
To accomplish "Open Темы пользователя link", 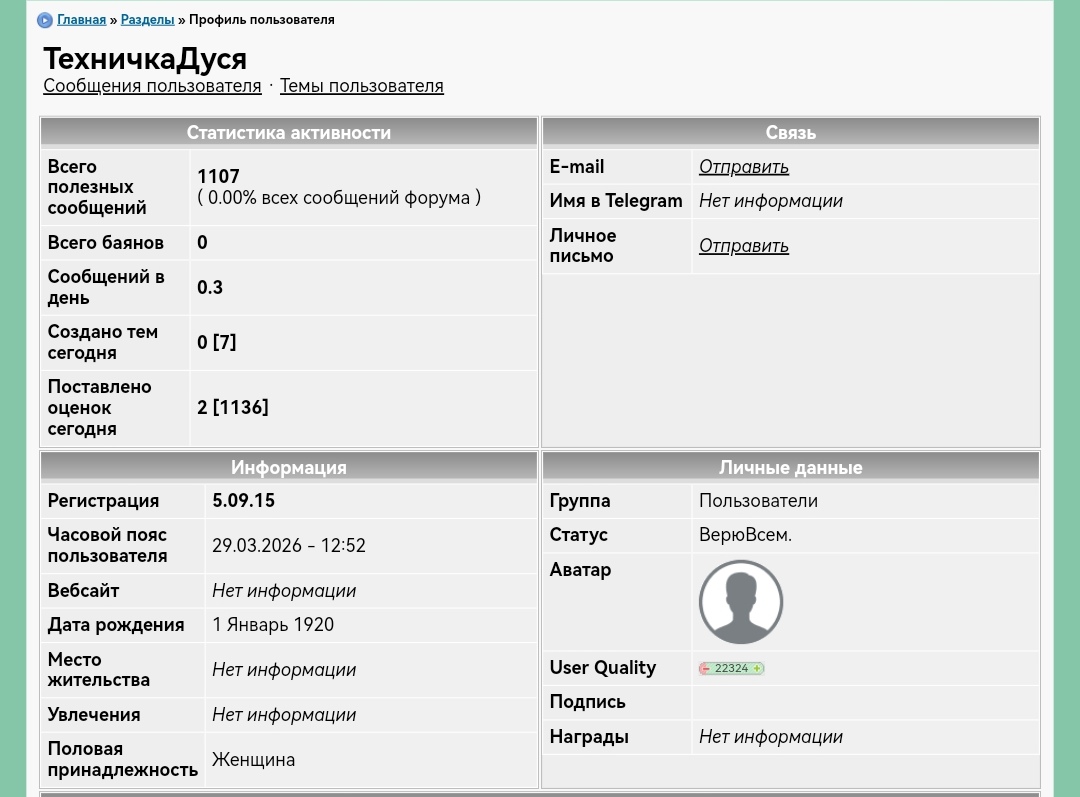I will click(362, 86).
